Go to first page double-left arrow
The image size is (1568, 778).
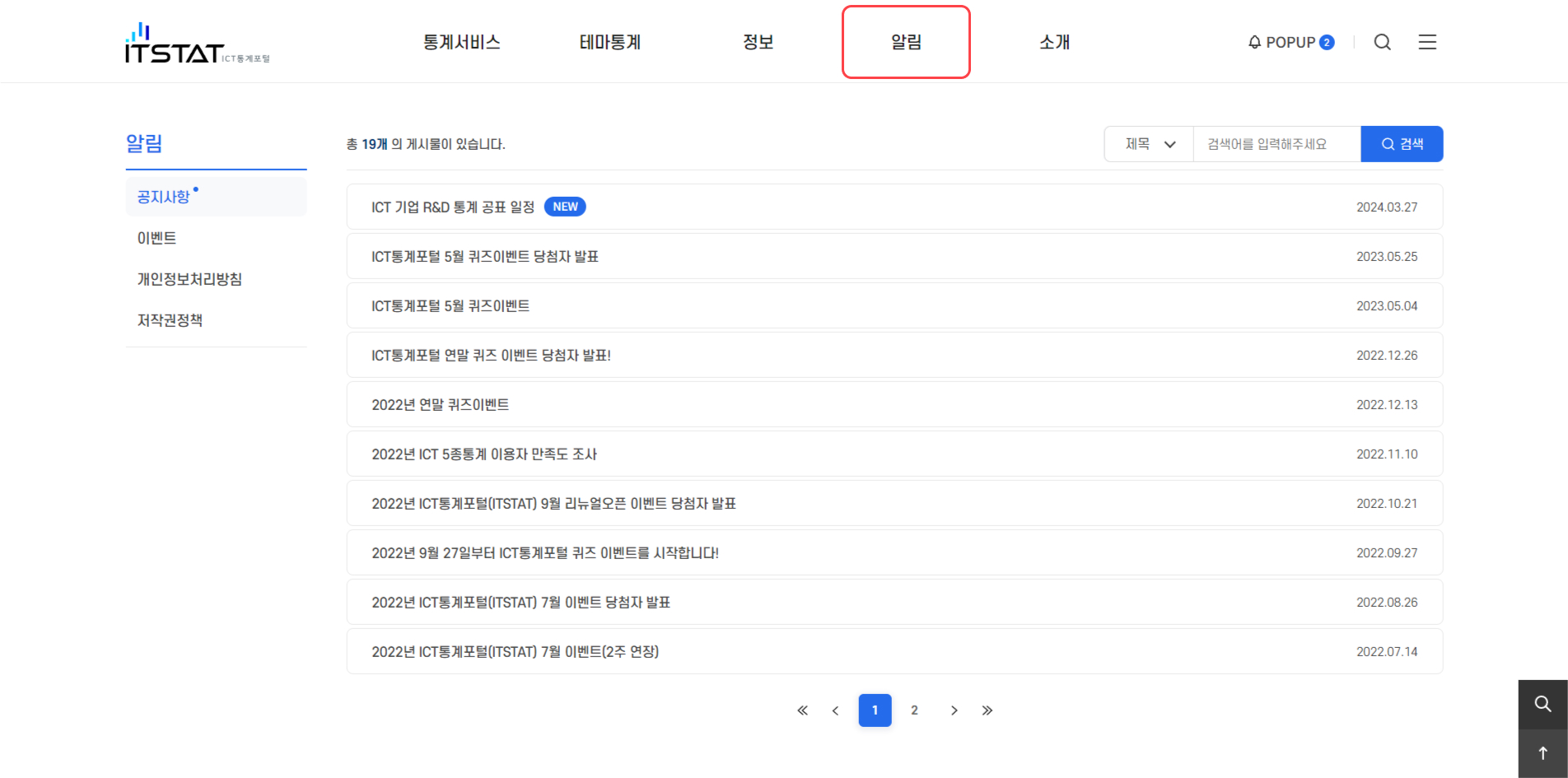click(802, 710)
